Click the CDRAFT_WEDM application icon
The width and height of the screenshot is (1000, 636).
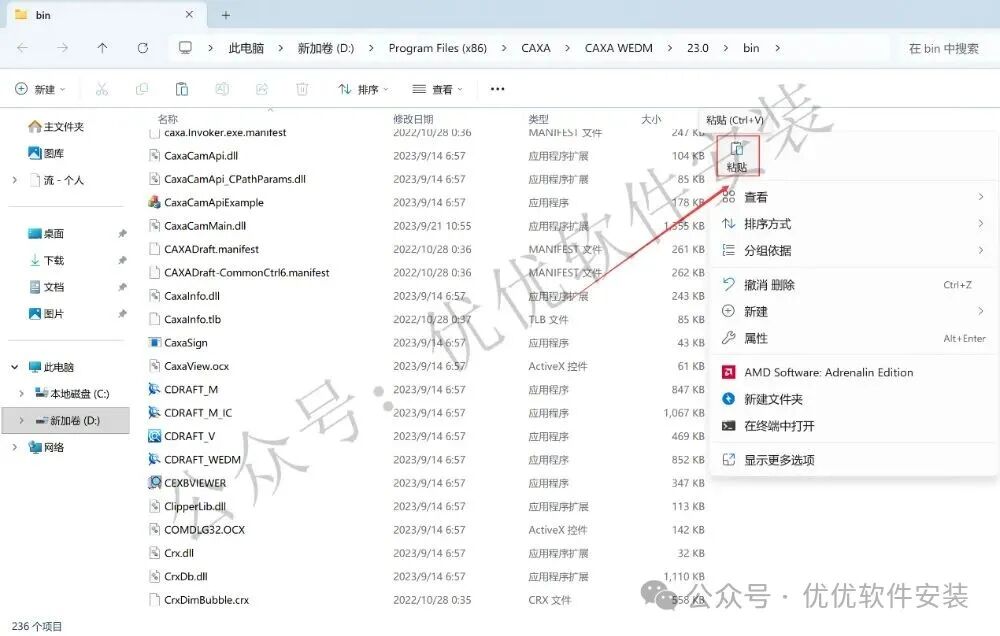[154, 459]
